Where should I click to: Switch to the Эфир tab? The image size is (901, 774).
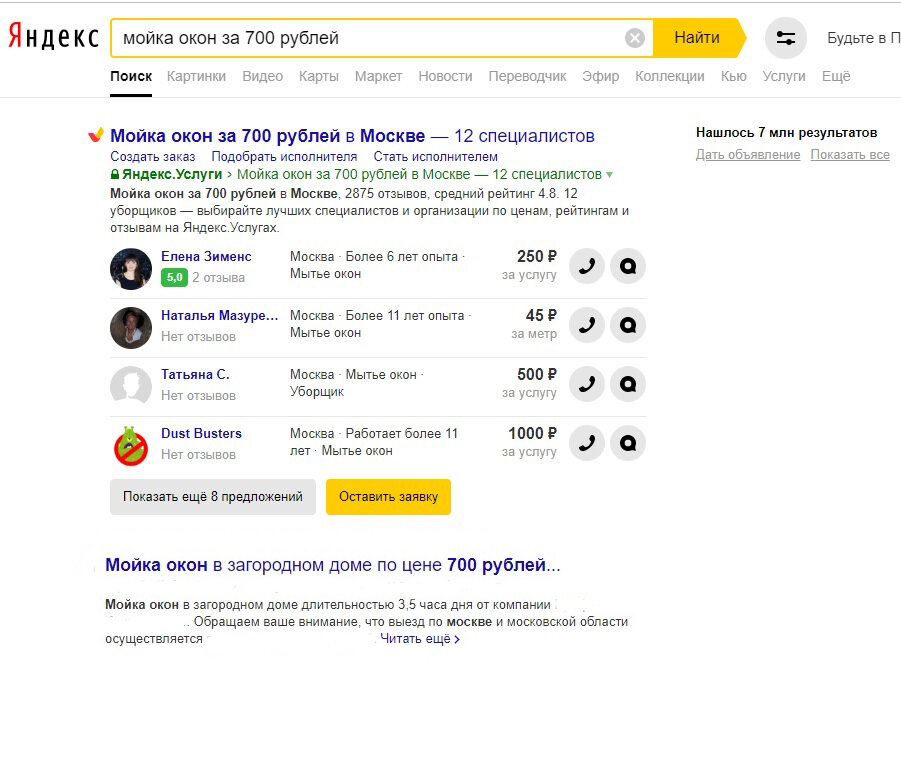tap(600, 76)
